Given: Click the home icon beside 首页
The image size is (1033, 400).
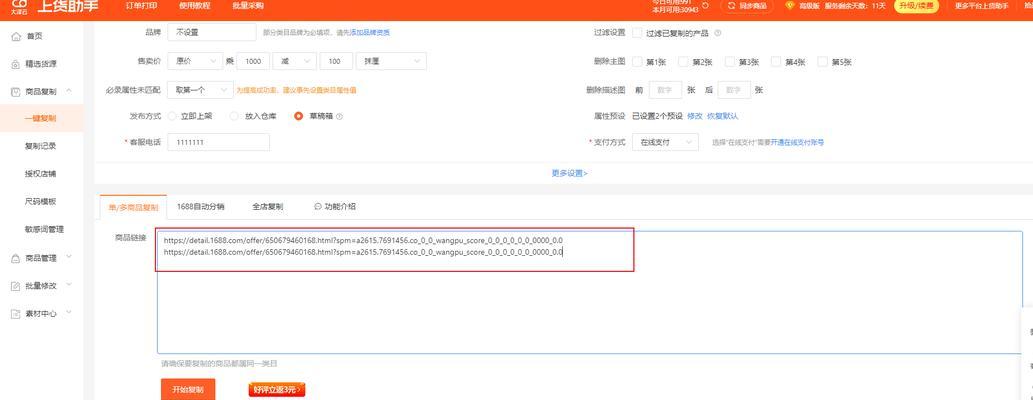Looking at the screenshot, I should click(x=16, y=37).
